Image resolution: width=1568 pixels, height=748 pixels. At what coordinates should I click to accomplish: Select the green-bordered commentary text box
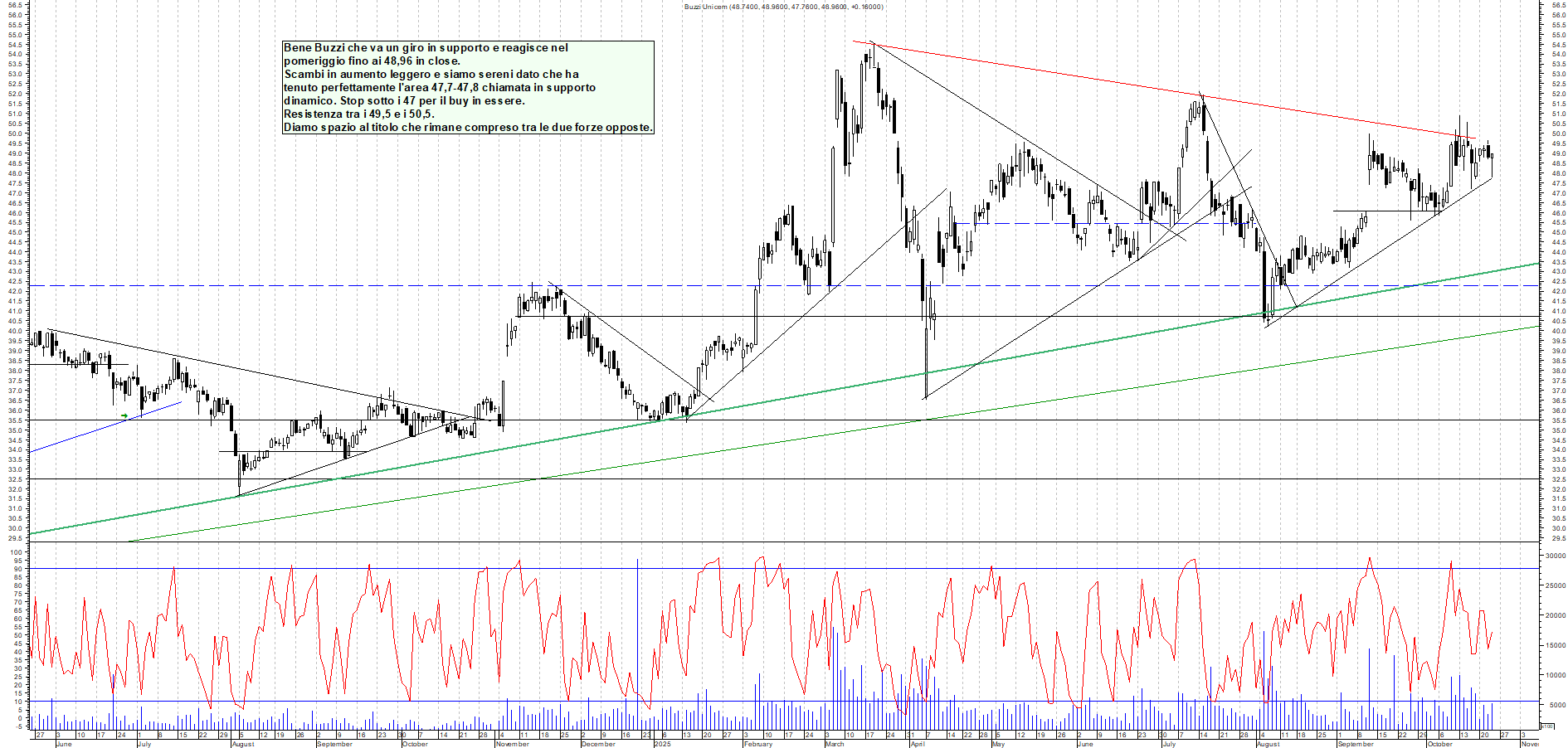(x=468, y=87)
